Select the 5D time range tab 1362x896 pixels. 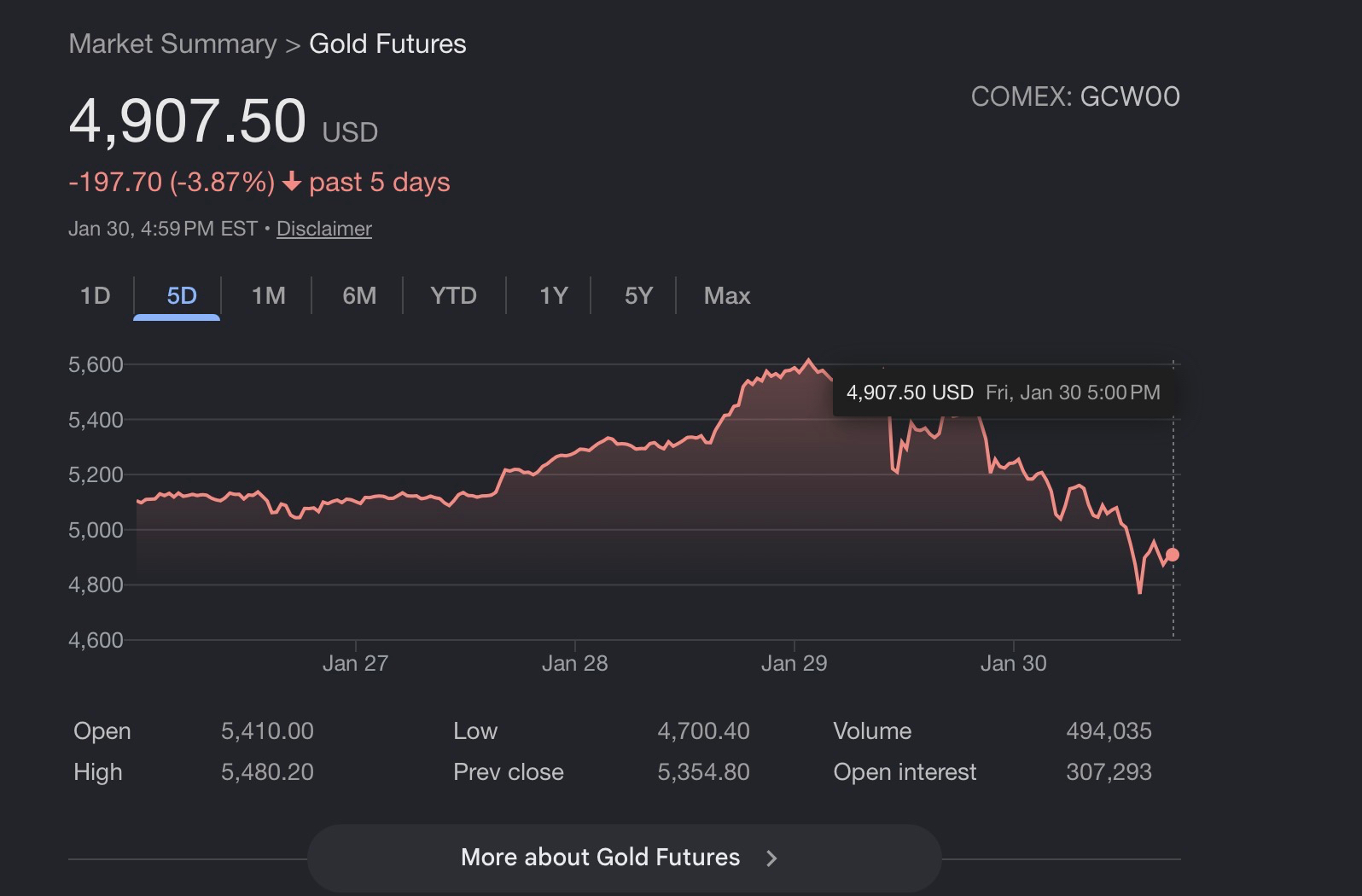click(x=181, y=296)
